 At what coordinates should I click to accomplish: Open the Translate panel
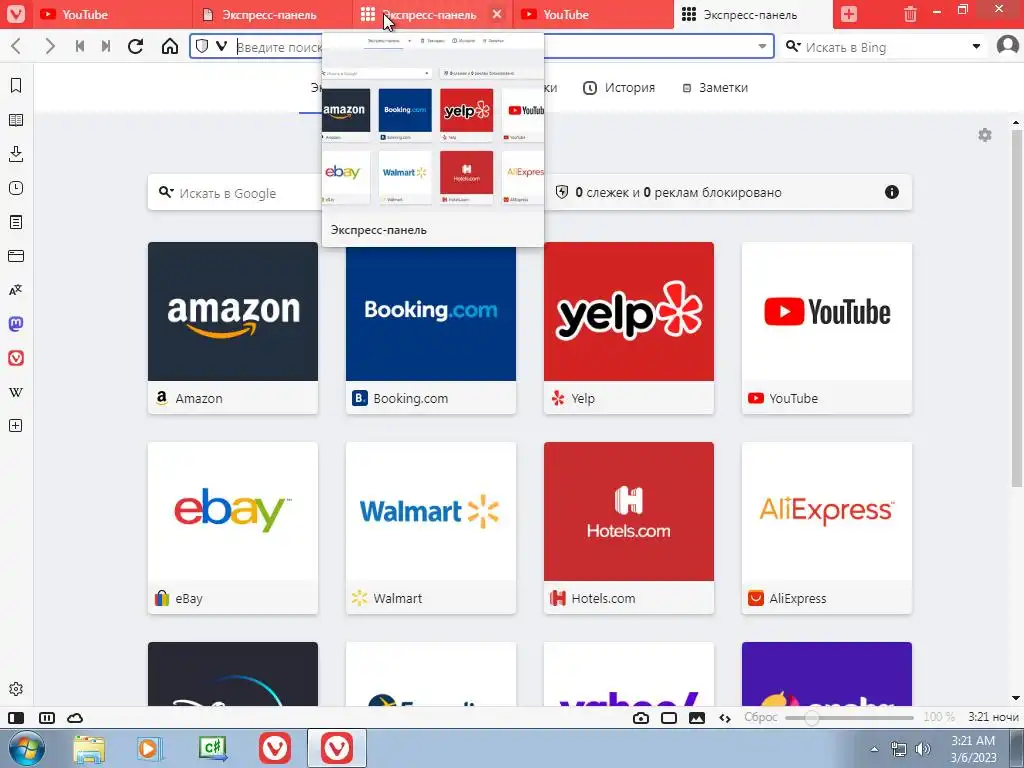[x=16, y=290]
